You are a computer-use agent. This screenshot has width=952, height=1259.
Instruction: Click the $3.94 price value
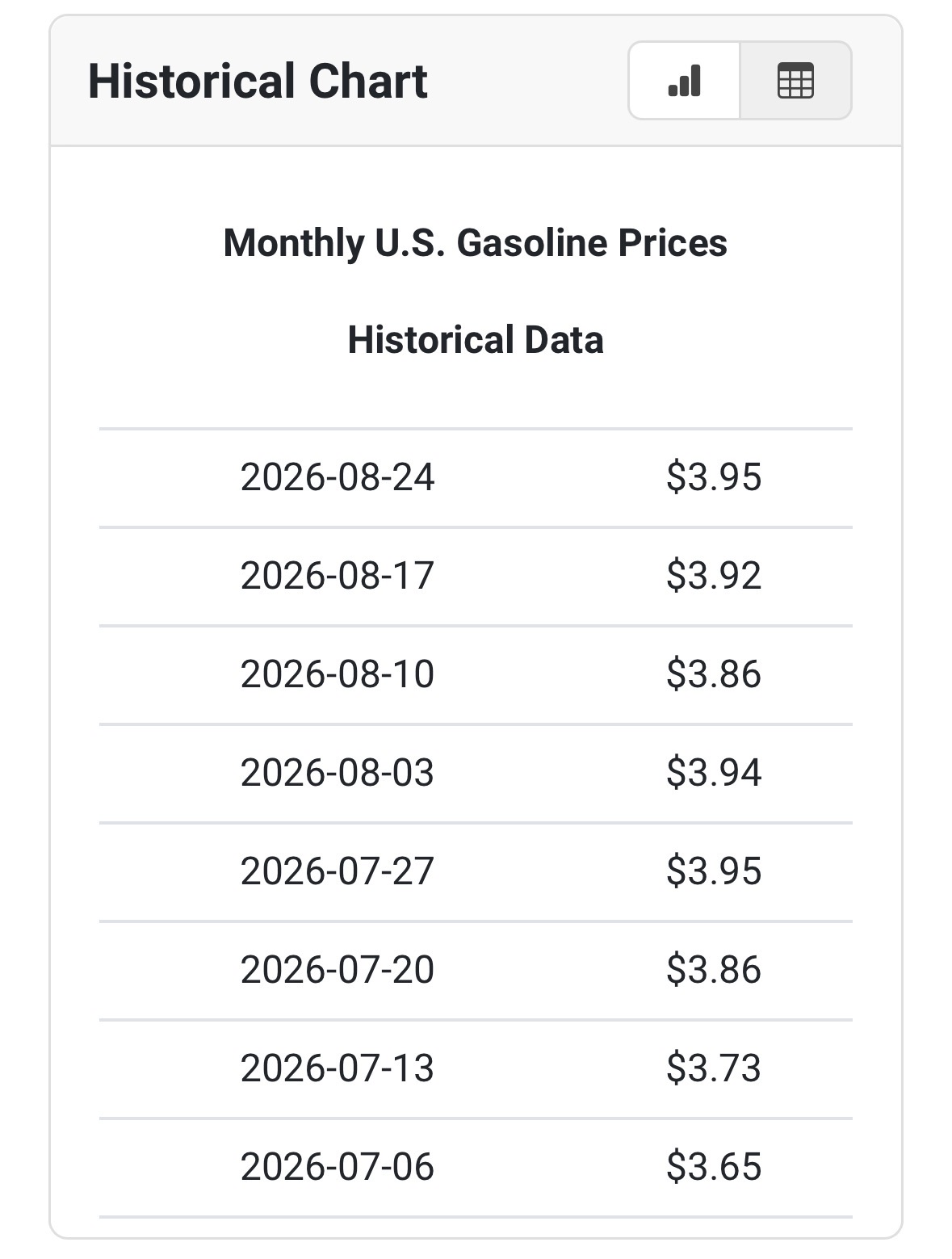click(714, 773)
